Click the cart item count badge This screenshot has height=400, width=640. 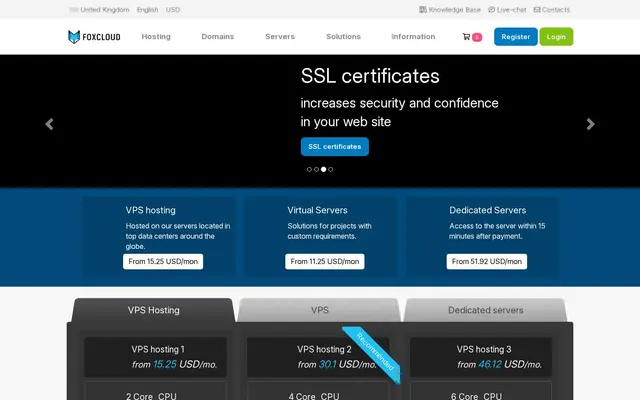point(477,37)
